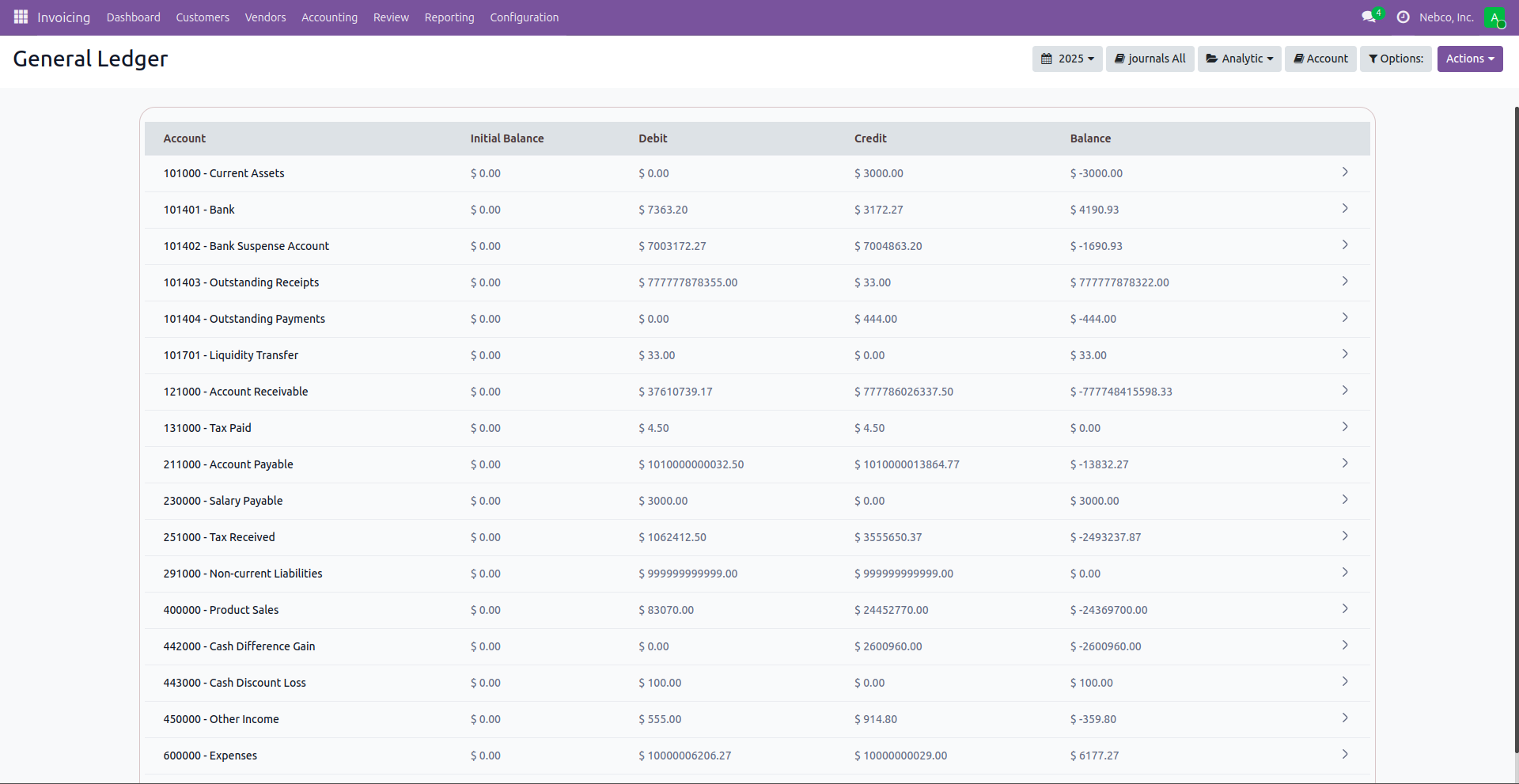This screenshot has height=784, width=1519.
Task: Expand the 101401 - Bank row chevron
Action: tap(1344, 209)
